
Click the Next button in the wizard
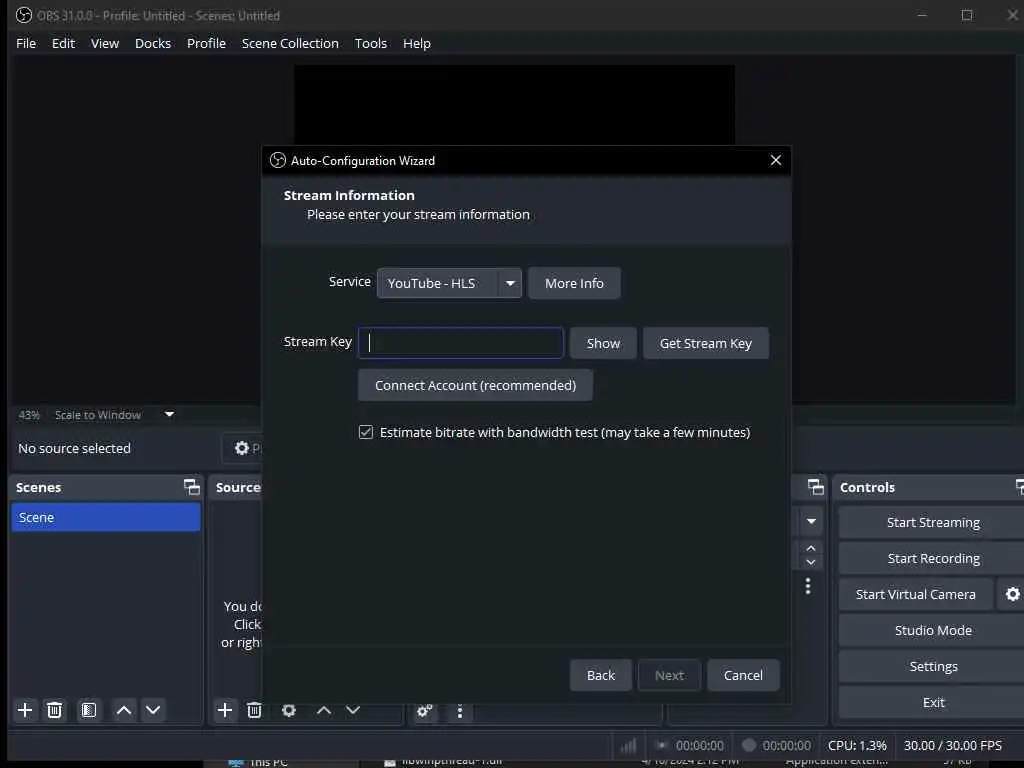point(669,675)
